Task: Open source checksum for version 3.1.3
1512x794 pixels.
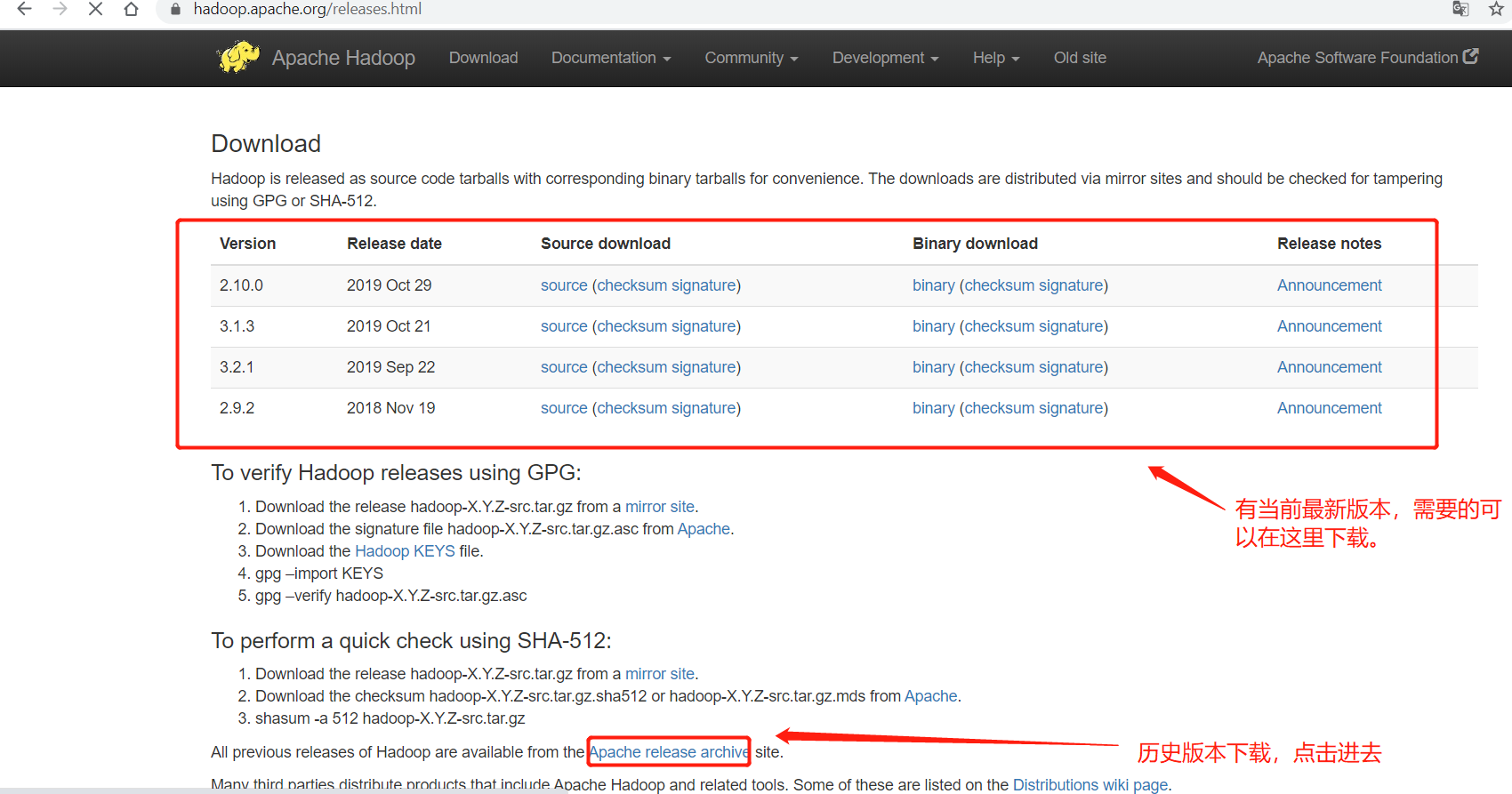Action: pos(631,326)
